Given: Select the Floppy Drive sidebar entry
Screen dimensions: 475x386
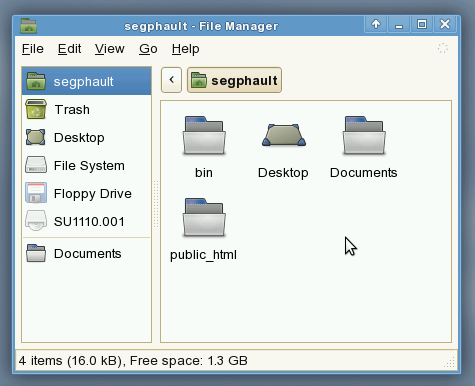Looking at the screenshot, I should [x=87, y=193].
